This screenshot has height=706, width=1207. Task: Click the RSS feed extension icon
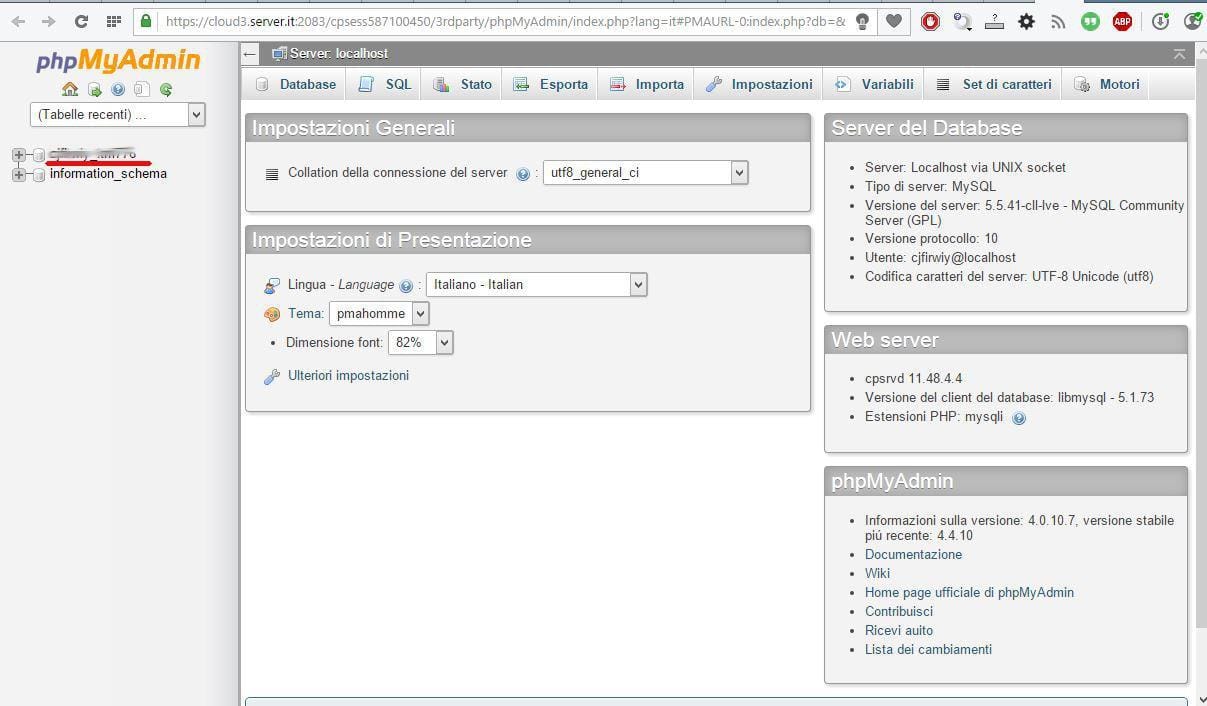pyautogui.click(x=1058, y=21)
